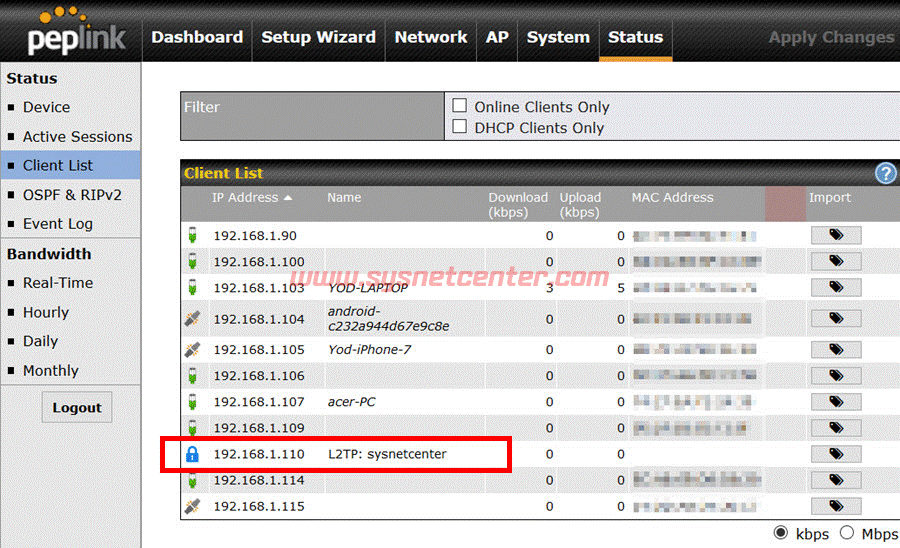This screenshot has height=548, width=900.
Task: Select the kbps radio button
Action: (781, 533)
